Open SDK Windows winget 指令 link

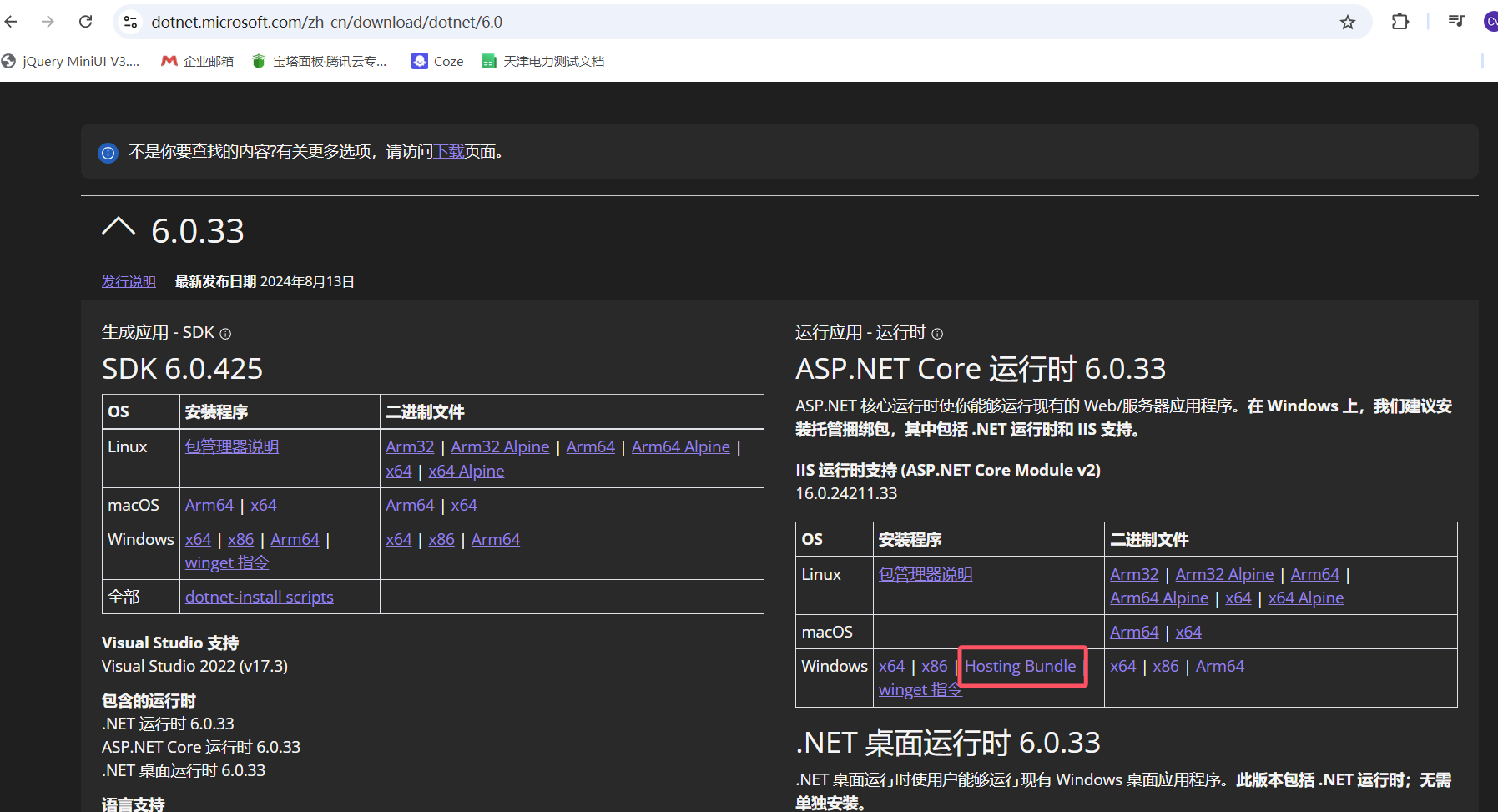pos(227,562)
